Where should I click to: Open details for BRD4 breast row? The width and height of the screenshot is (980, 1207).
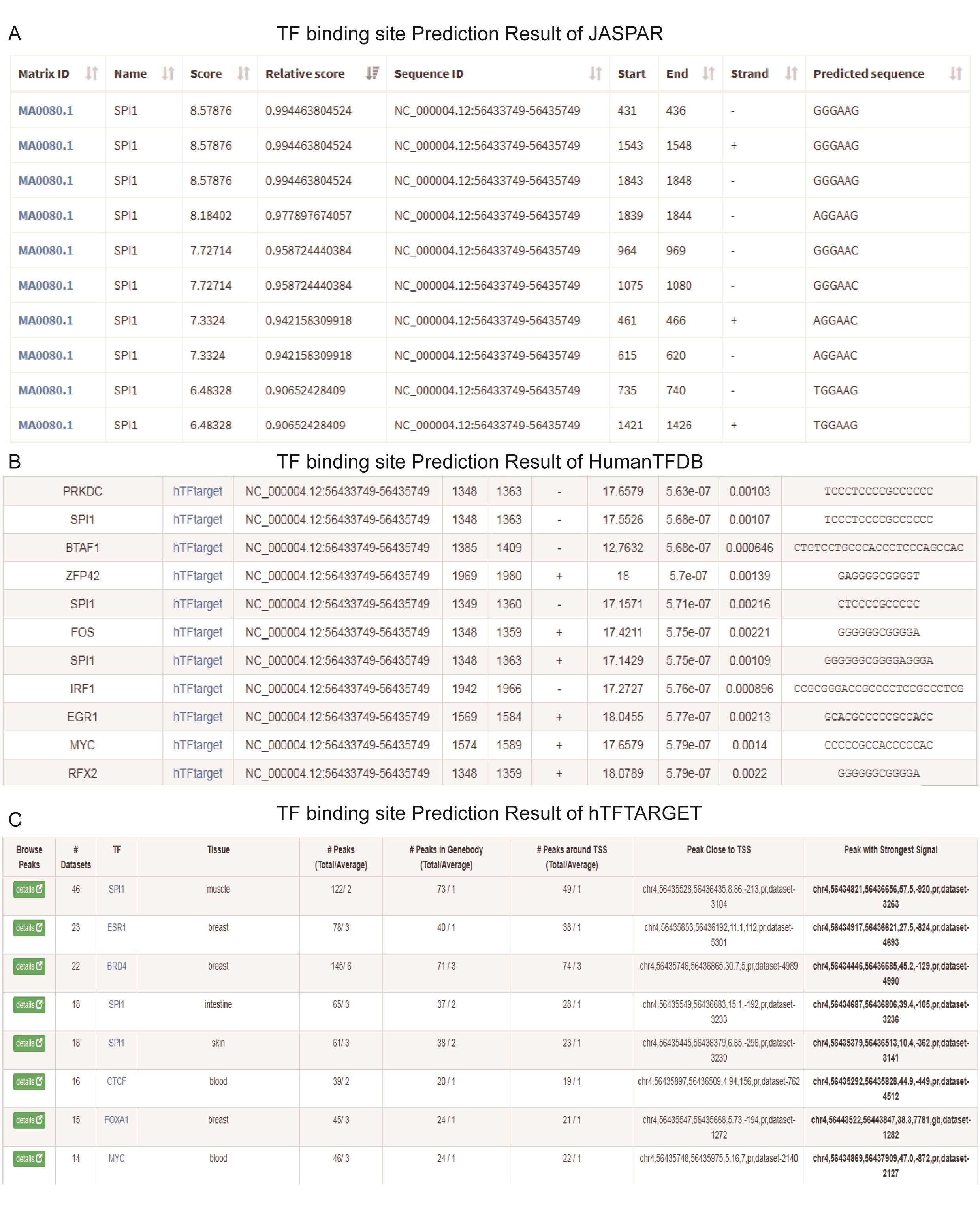tap(29, 966)
